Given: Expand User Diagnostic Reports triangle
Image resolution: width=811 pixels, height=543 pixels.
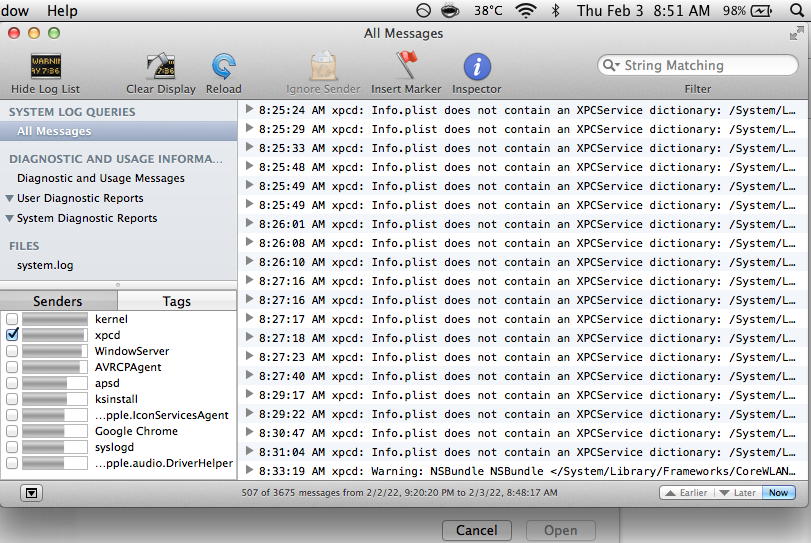Looking at the screenshot, I should pyautogui.click(x=9, y=199).
